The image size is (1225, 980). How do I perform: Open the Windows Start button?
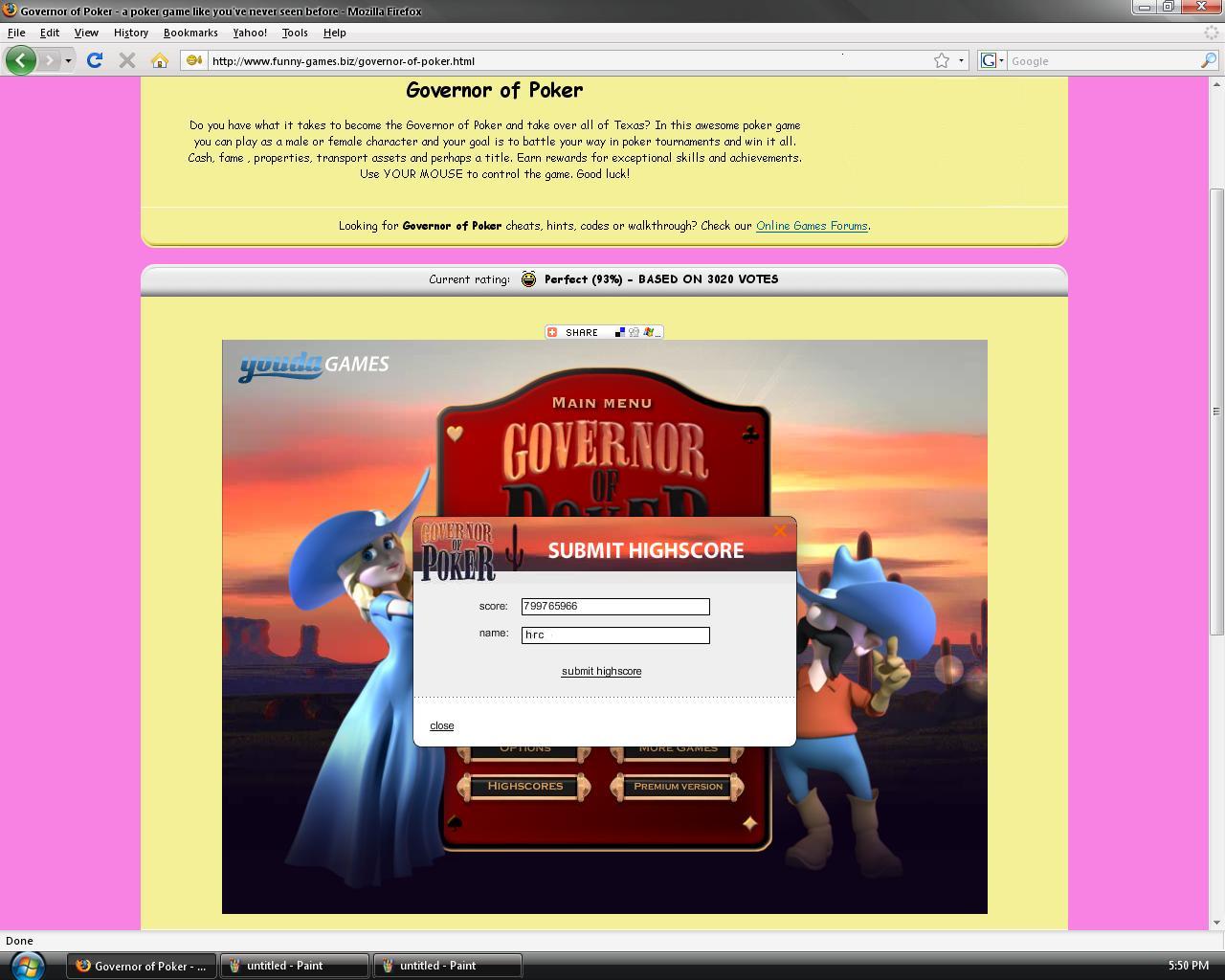[x=27, y=965]
